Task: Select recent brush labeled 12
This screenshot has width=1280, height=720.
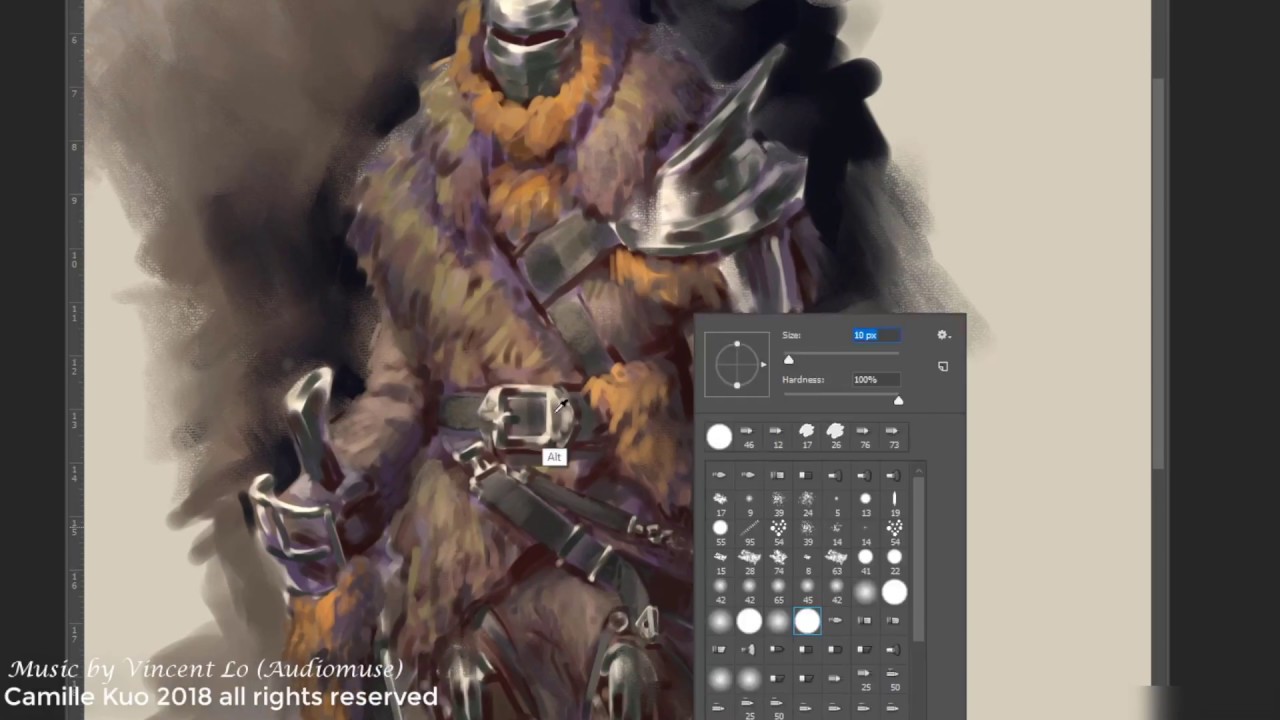Action: [x=777, y=436]
